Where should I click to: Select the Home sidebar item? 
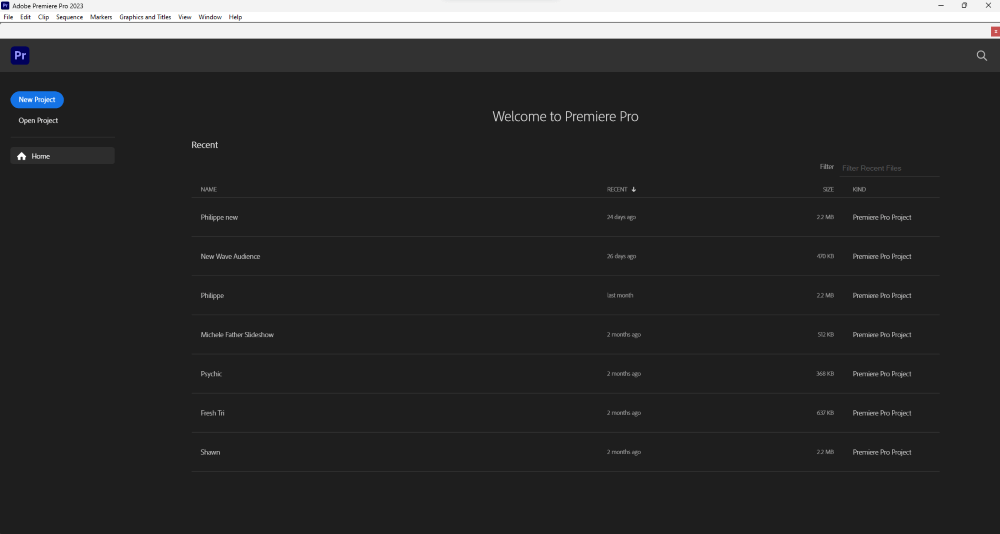click(x=62, y=156)
